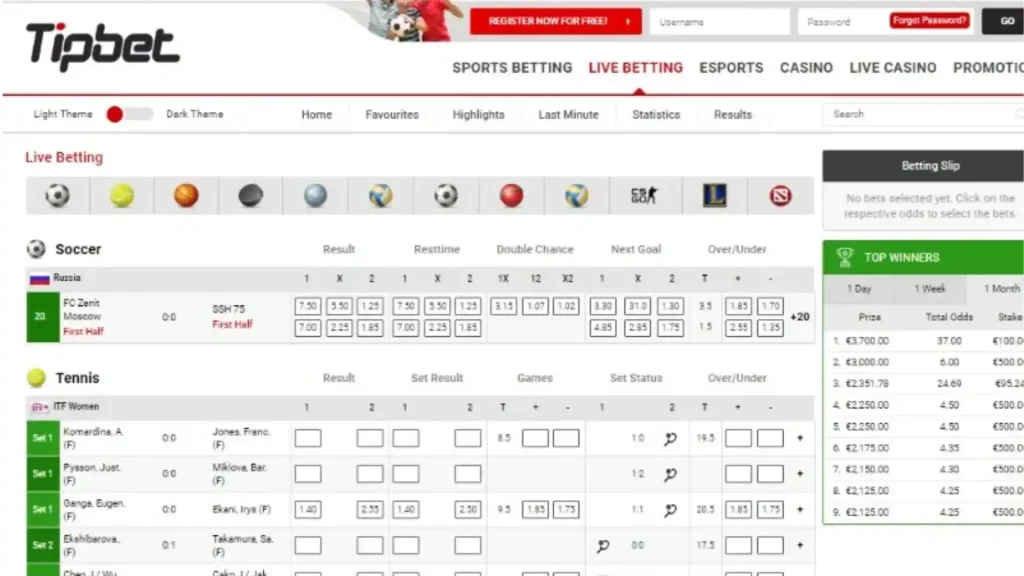Click the serve racket icon in Pyason row
Screen dimensions: 1024x576
pyautogui.click(x=671, y=475)
